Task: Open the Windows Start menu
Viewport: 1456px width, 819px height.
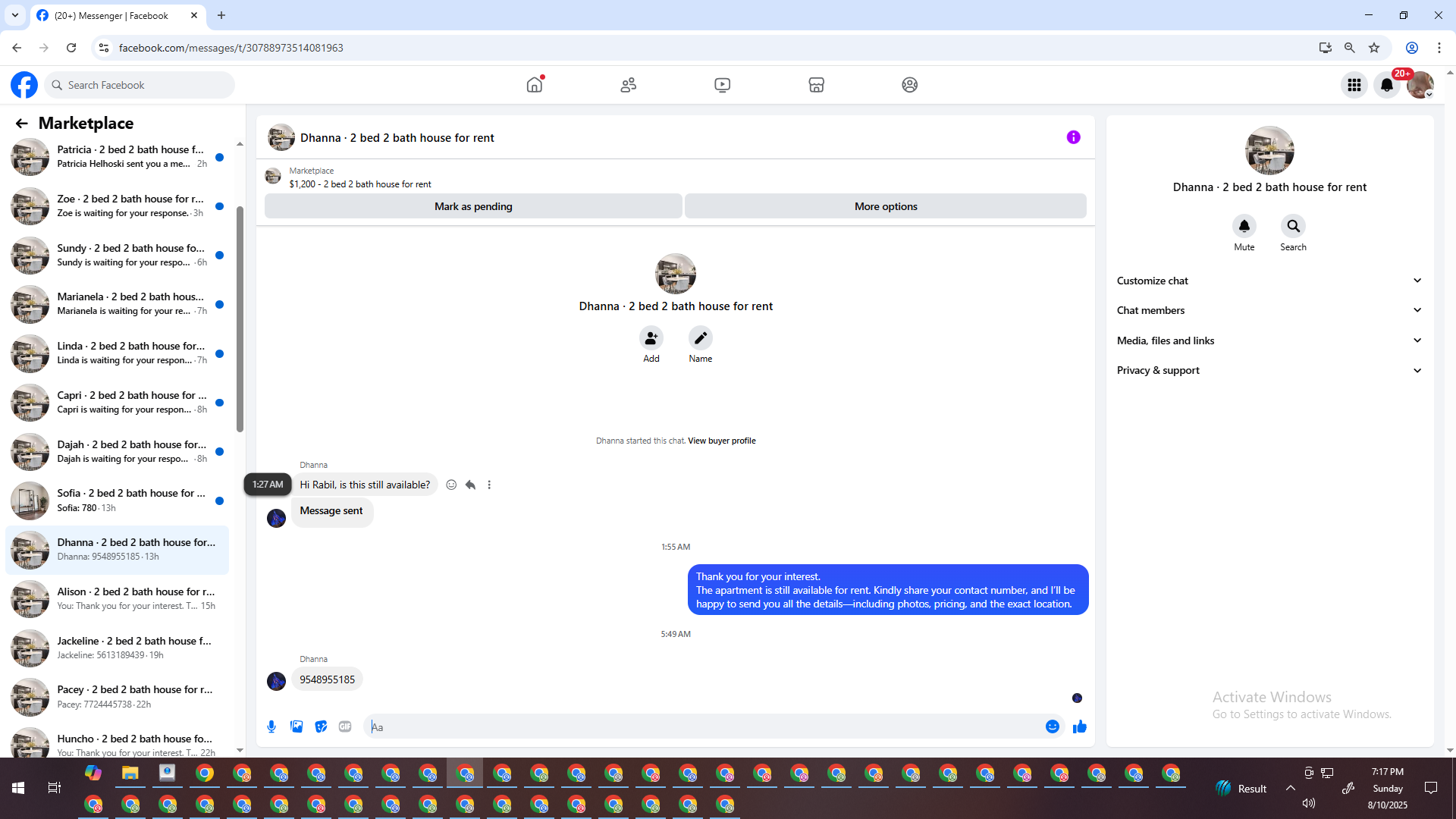Action: coord(18,788)
